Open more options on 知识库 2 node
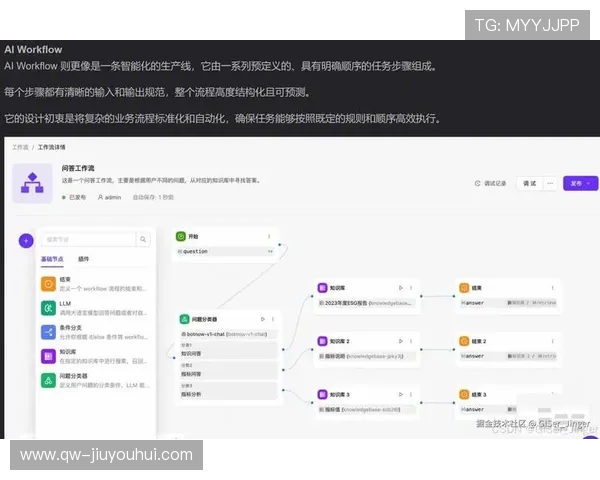 coord(411,341)
